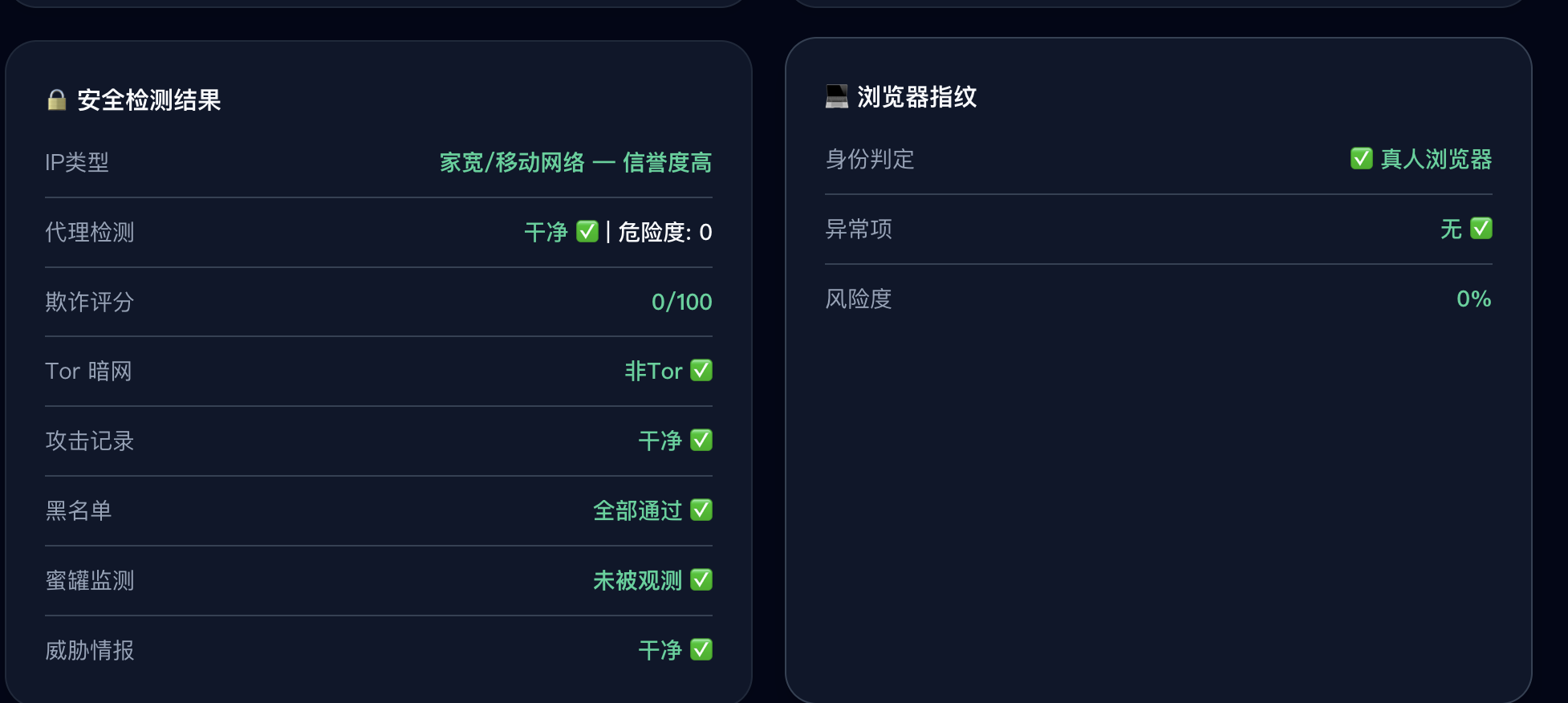This screenshot has width=1568, height=703.
Task: Click the 危险度: 0 text
Action: [x=665, y=232]
